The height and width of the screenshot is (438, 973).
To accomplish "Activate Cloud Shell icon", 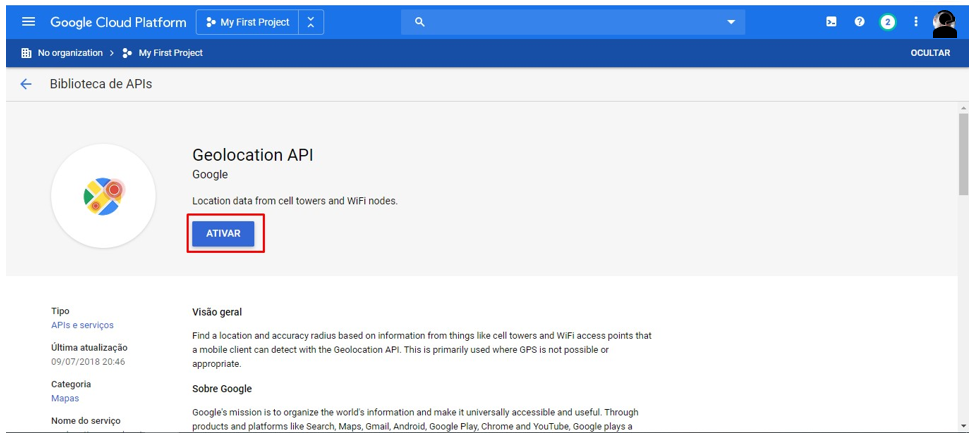I will click(831, 22).
